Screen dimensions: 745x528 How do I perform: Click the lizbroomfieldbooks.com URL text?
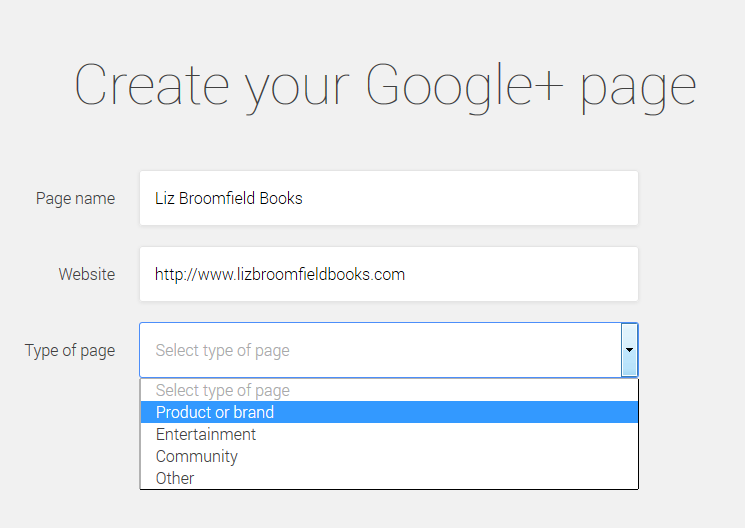click(280, 274)
